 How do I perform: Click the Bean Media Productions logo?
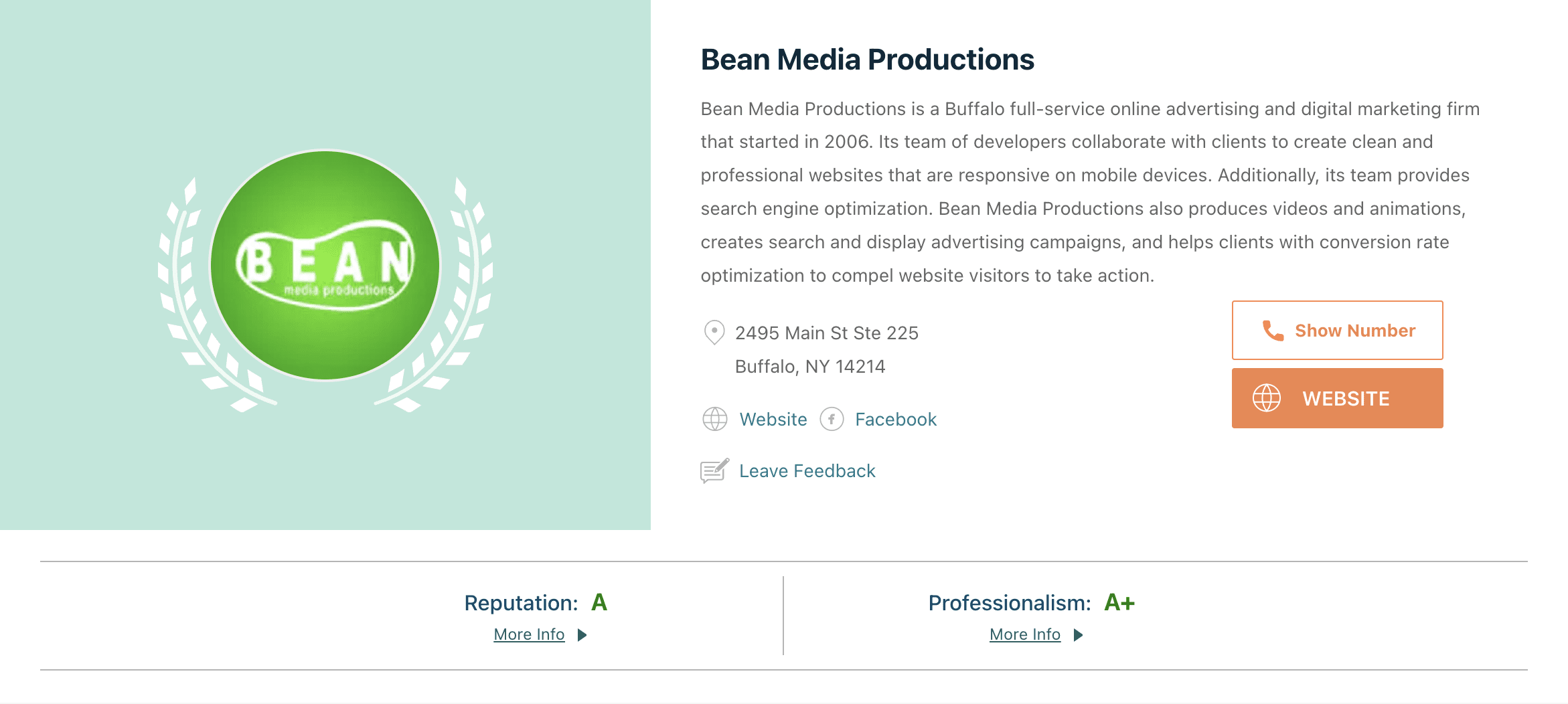(x=325, y=266)
